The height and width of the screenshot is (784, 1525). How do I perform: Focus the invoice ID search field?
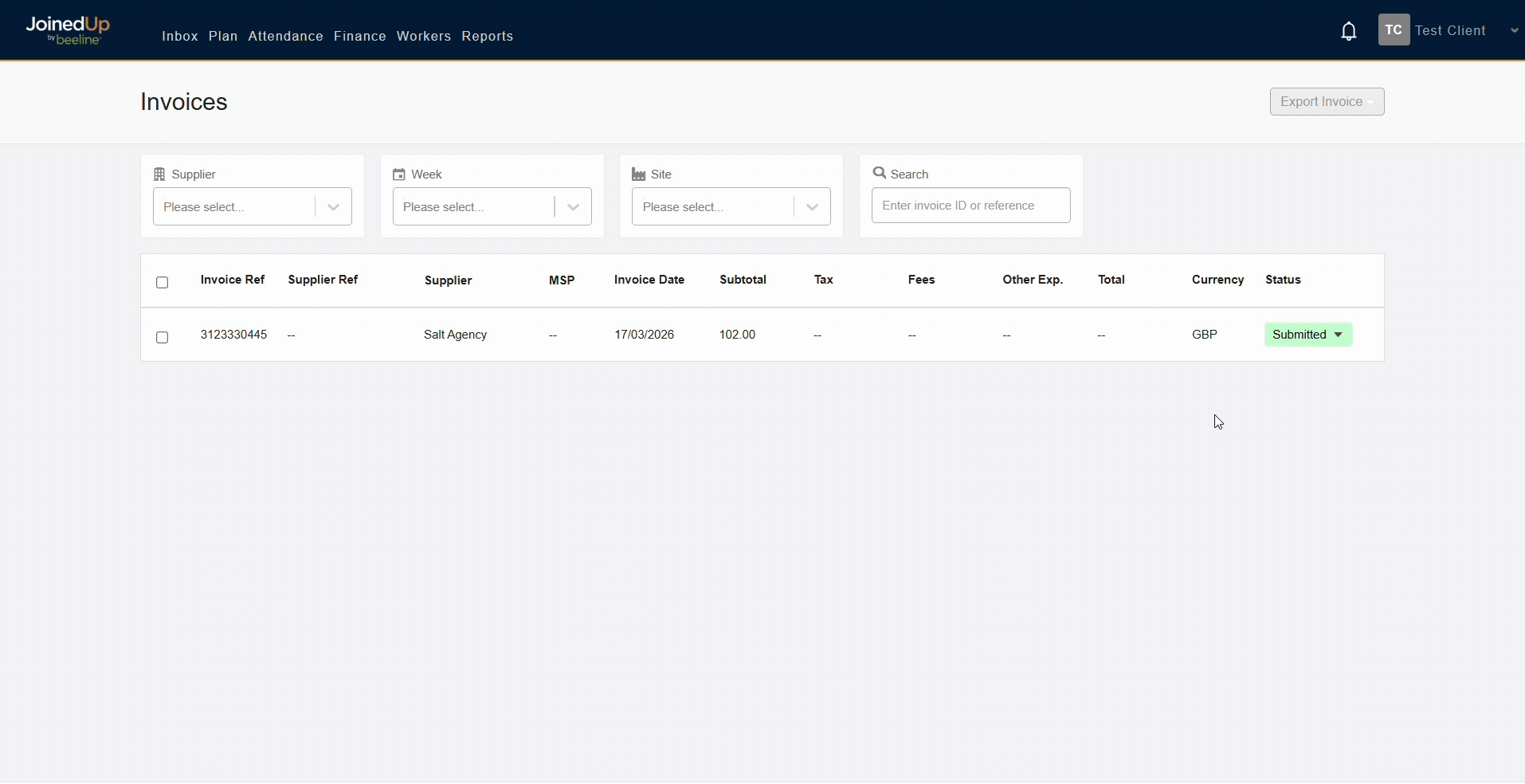[x=970, y=206]
